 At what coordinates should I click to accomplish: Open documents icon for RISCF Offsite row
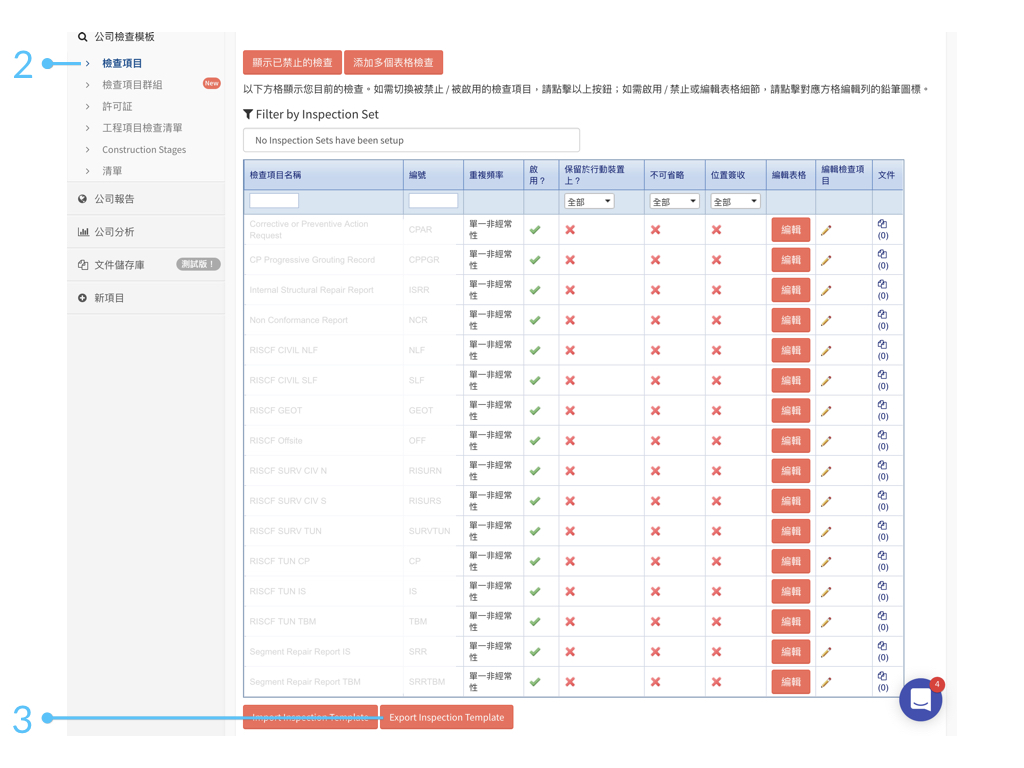click(882, 435)
